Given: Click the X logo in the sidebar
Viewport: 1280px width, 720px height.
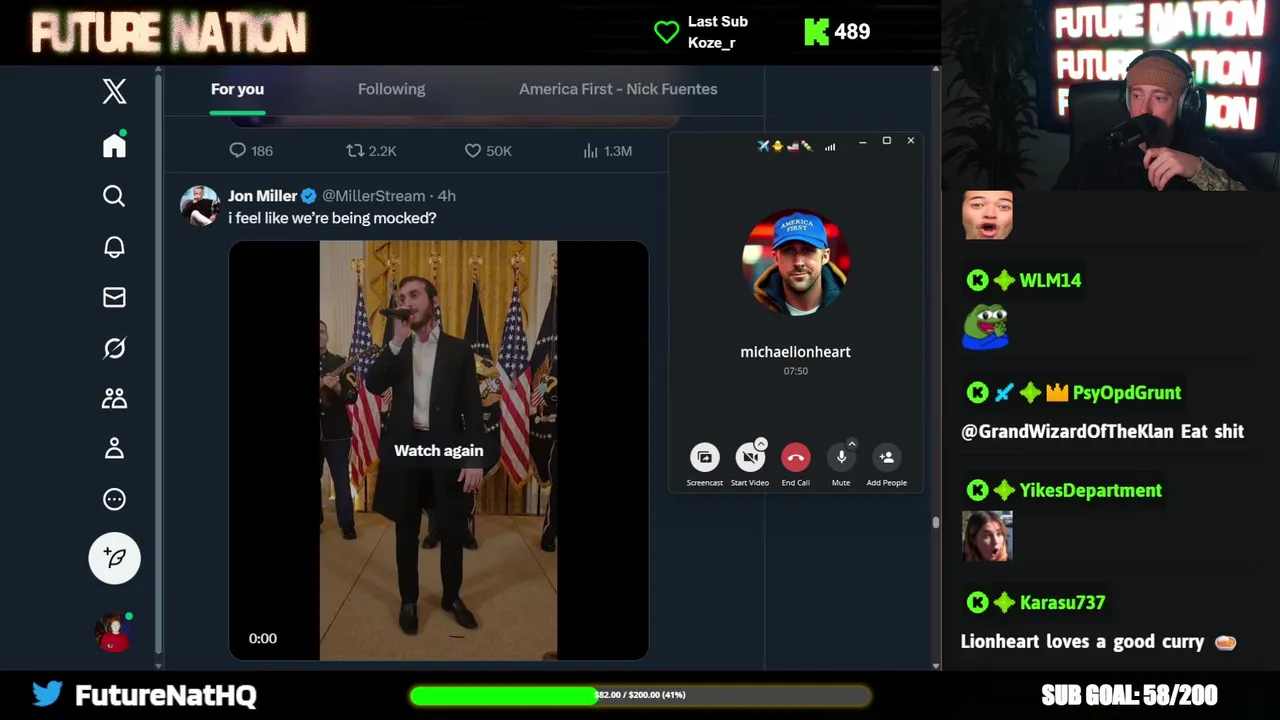Looking at the screenshot, I should pos(114,91).
